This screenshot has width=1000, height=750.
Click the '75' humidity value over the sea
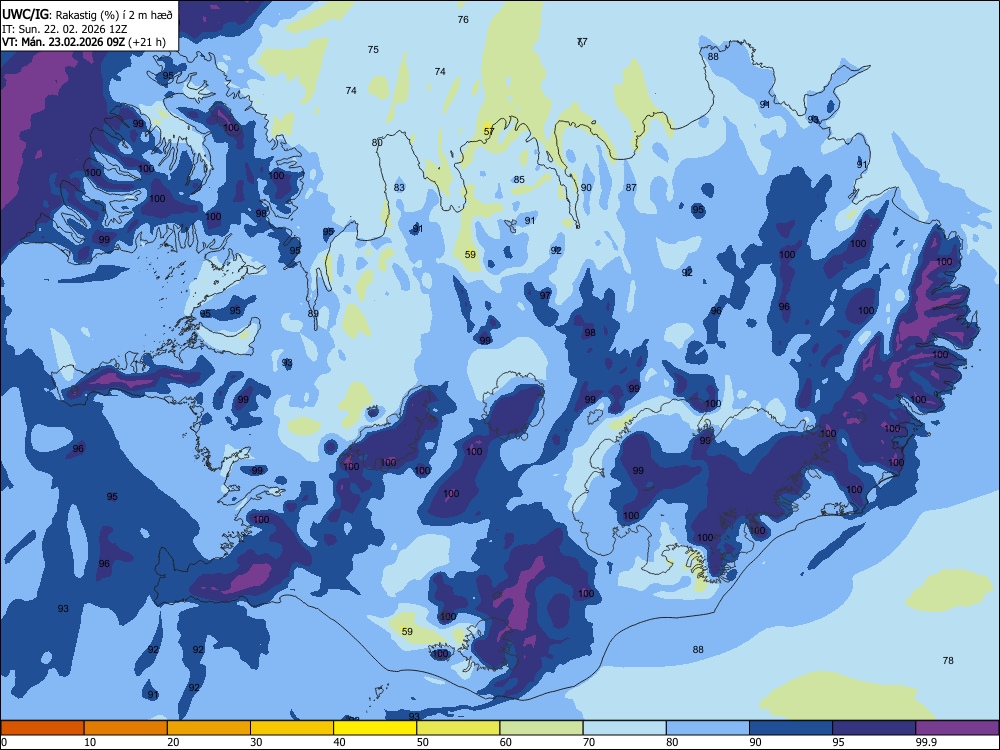(x=373, y=50)
